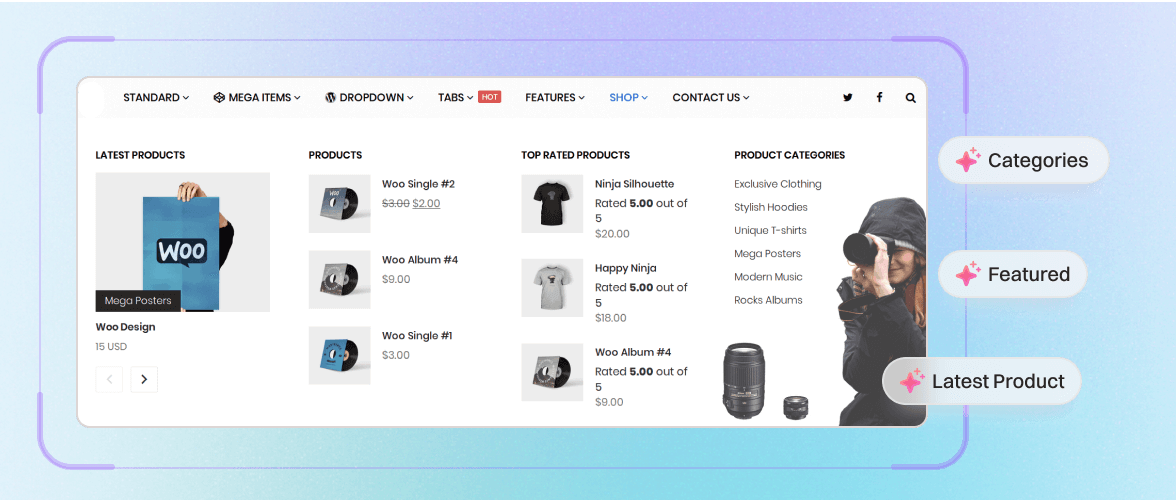The image size is (1176, 500).
Task: Open the Twitter icon link
Action: (848, 97)
